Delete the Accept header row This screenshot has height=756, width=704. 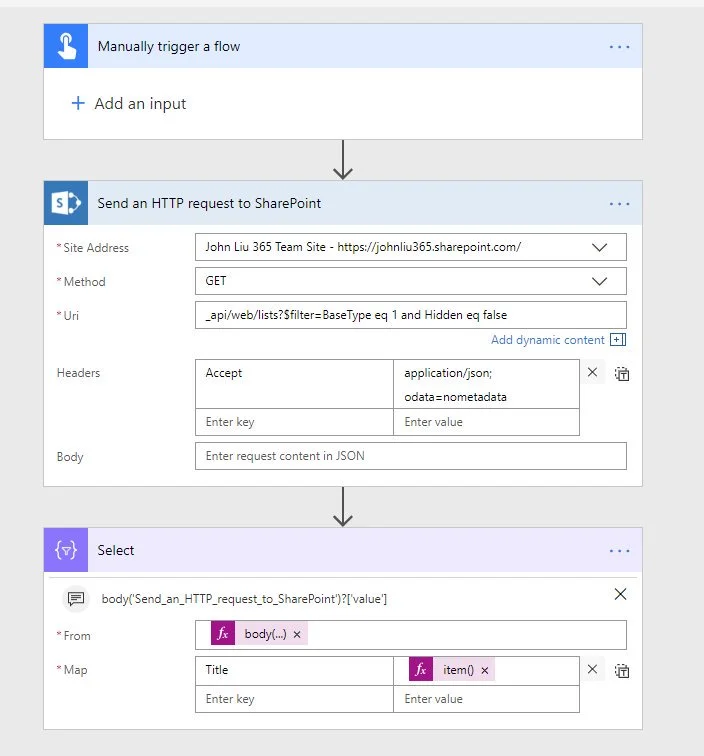click(x=592, y=372)
